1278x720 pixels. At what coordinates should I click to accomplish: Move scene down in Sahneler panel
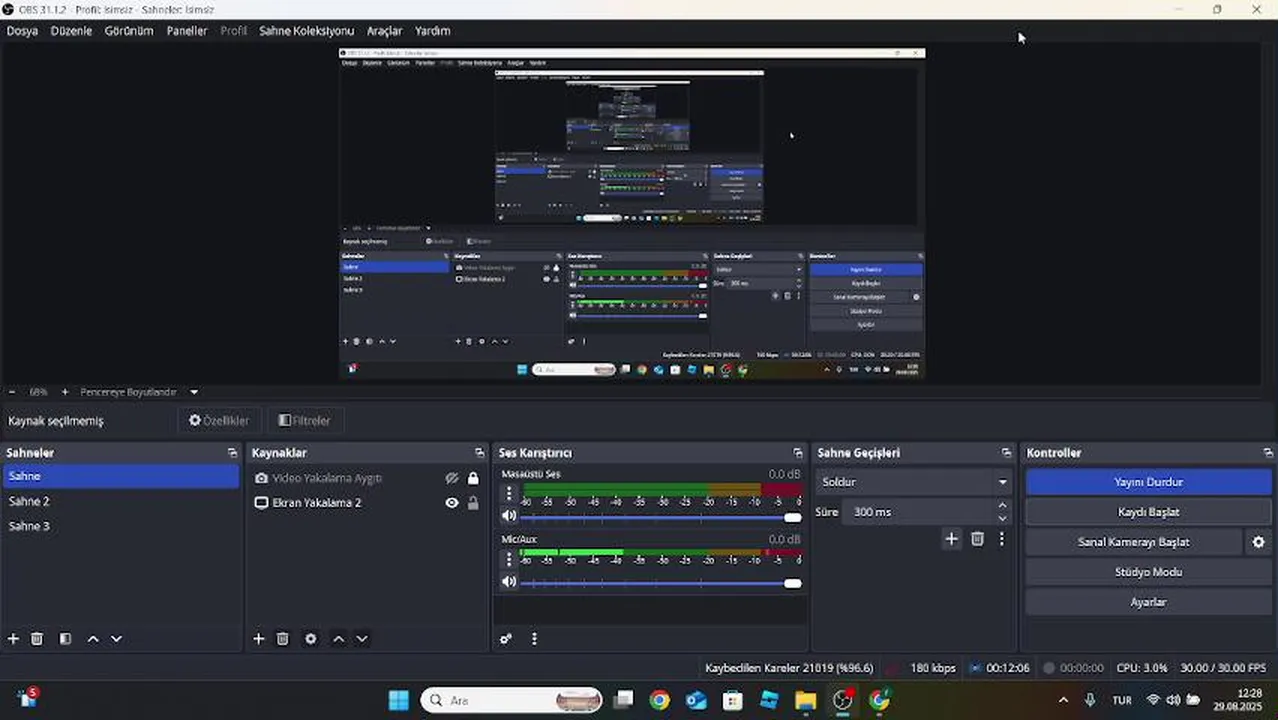pyautogui.click(x=116, y=639)
